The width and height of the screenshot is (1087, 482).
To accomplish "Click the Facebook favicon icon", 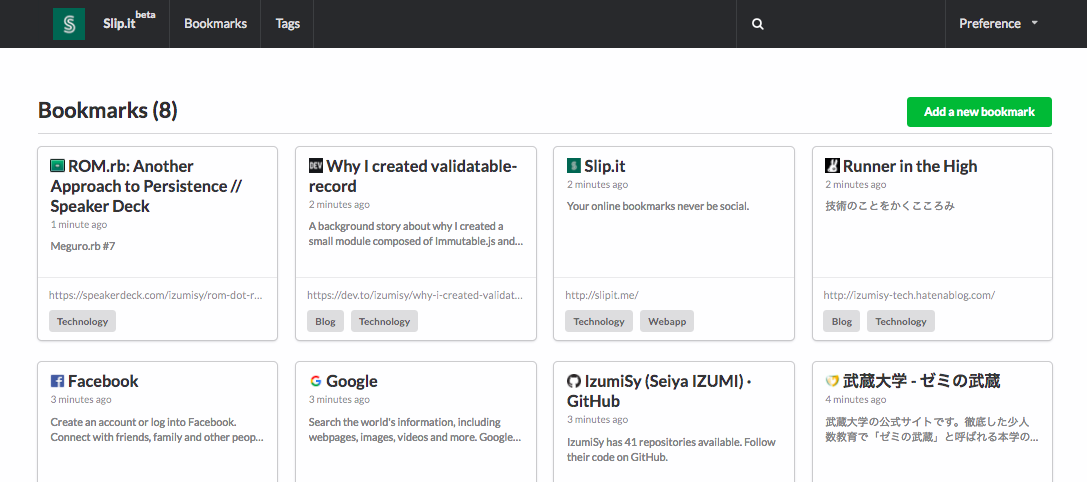I will (x=58, y=381).
